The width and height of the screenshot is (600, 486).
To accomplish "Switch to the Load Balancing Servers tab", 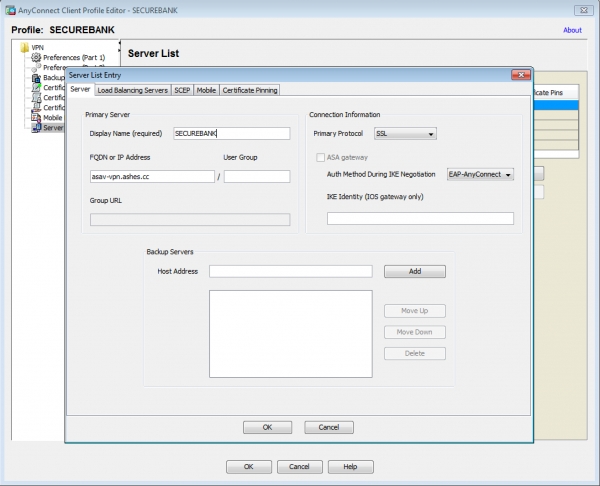I will click(x=132, y=90).
